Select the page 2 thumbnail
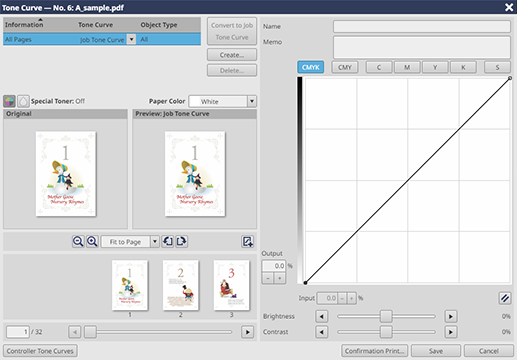 (x=180, y=285)
